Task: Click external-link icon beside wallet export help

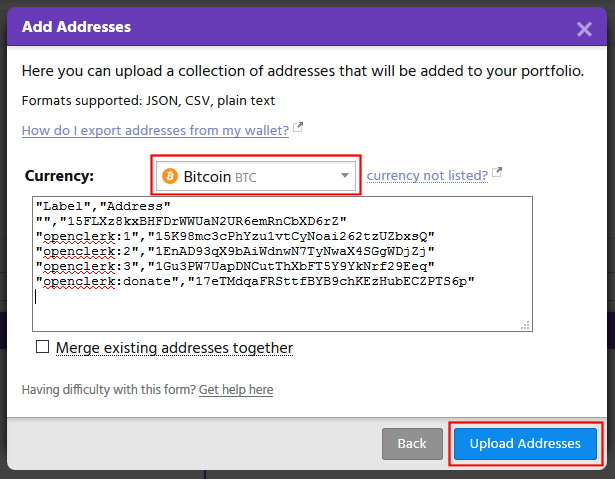Action: coord(298,129)
